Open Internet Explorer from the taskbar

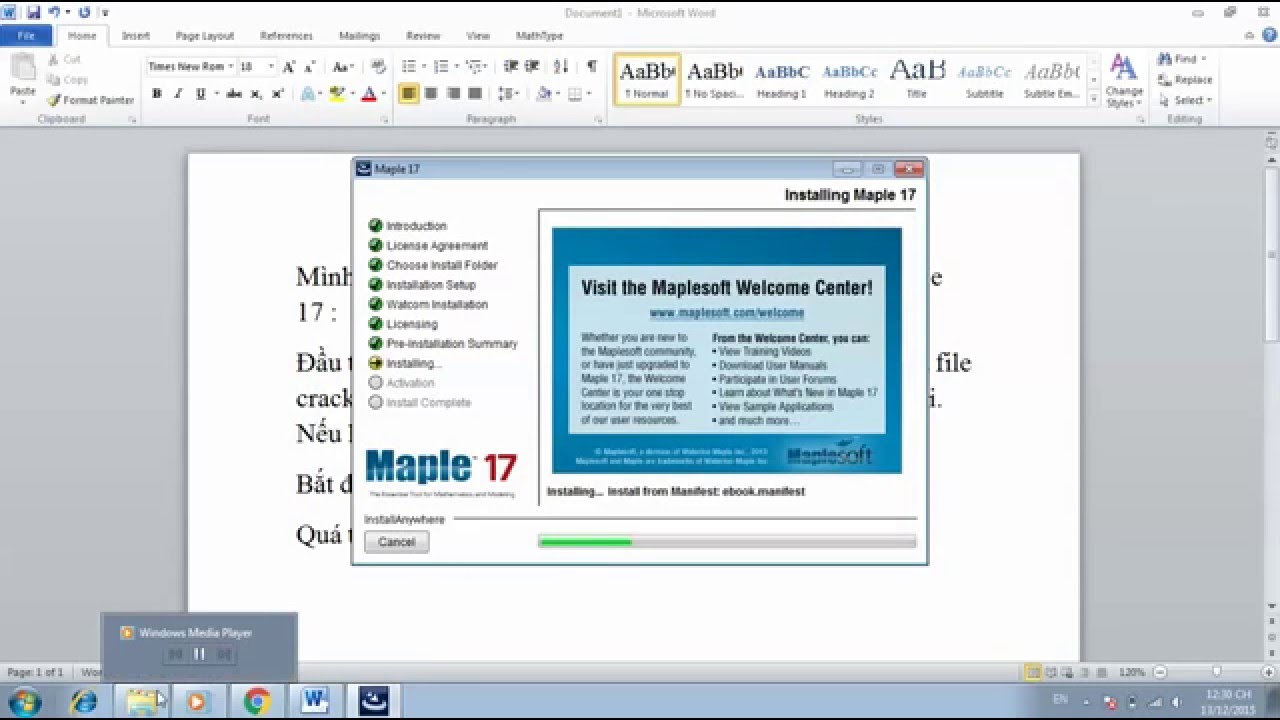[x=84, y=702]
